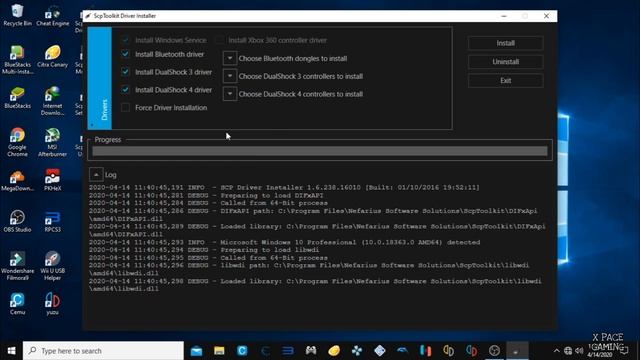Screen dimensions: 640x360
Task: Toggle Install Windows Service checkbox
Action: click(x=125, y=40)
